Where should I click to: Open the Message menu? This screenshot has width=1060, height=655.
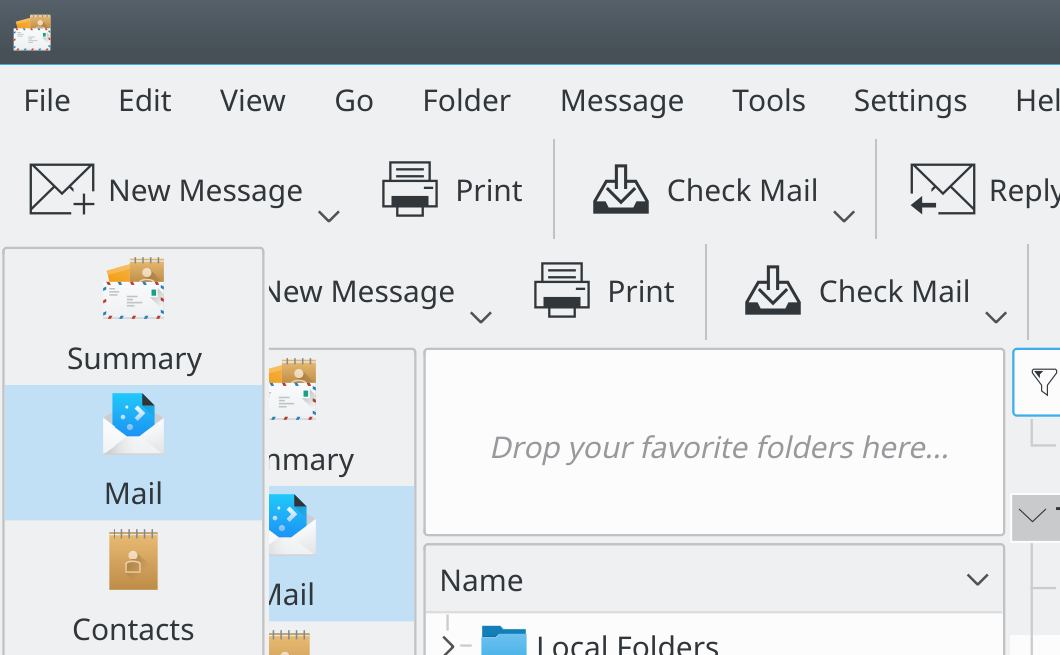tap(621, 101)
